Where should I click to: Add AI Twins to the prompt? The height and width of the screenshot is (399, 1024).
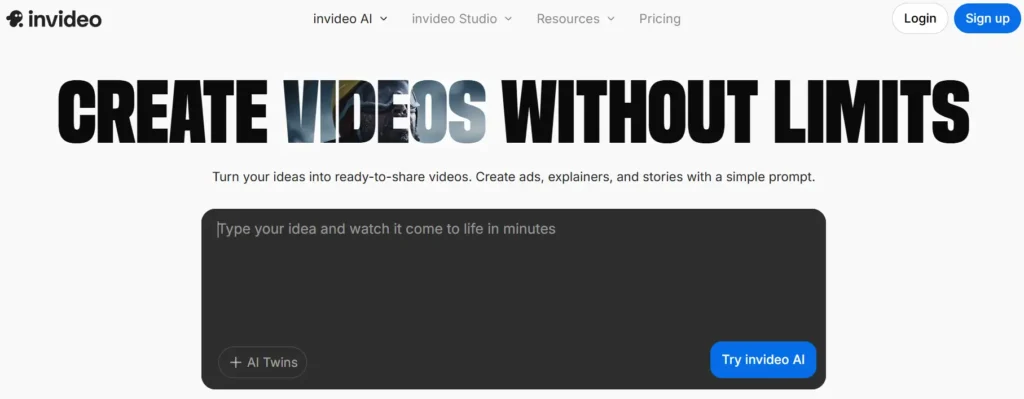pos(263,362)
